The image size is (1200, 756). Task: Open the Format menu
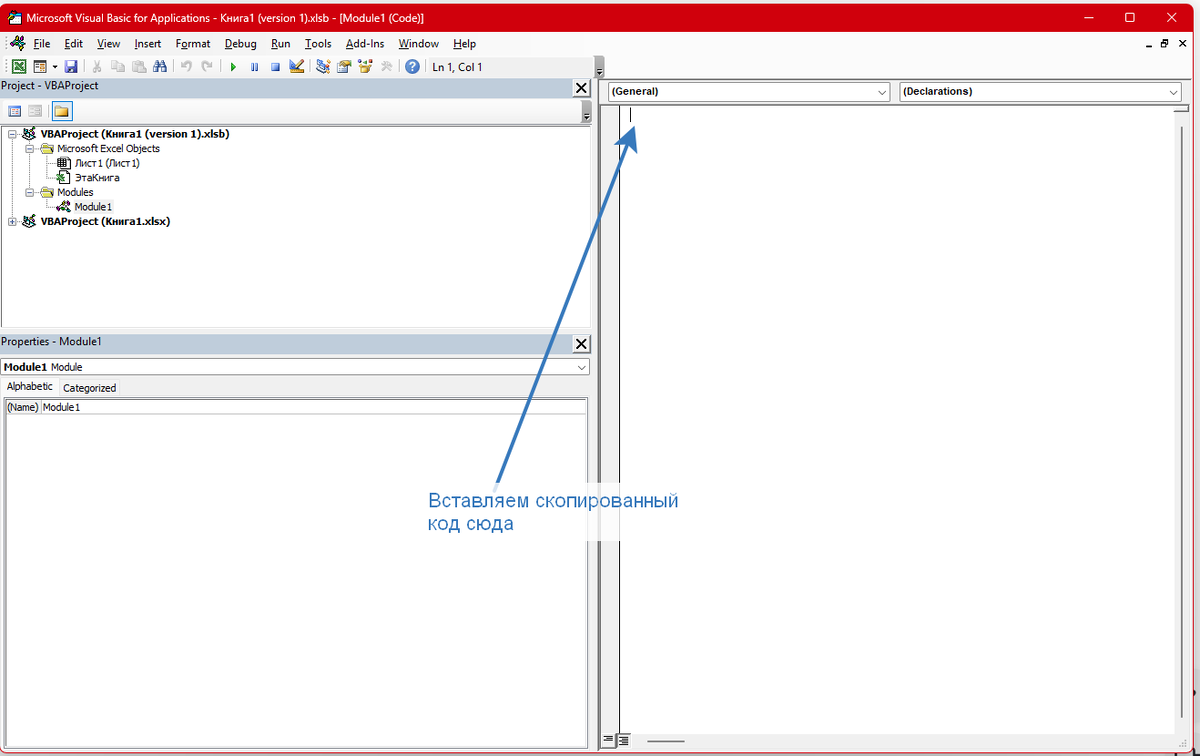click(x=193, y=44)
